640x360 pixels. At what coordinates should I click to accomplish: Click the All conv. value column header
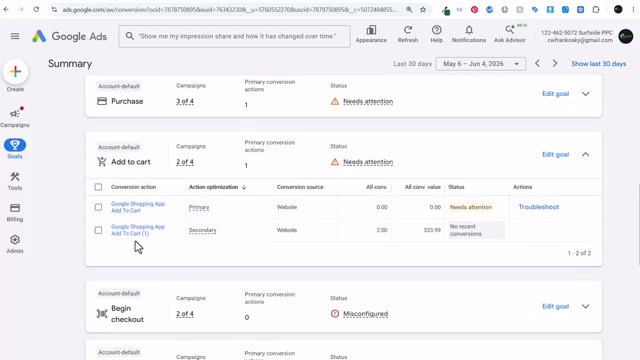point(422,187)
